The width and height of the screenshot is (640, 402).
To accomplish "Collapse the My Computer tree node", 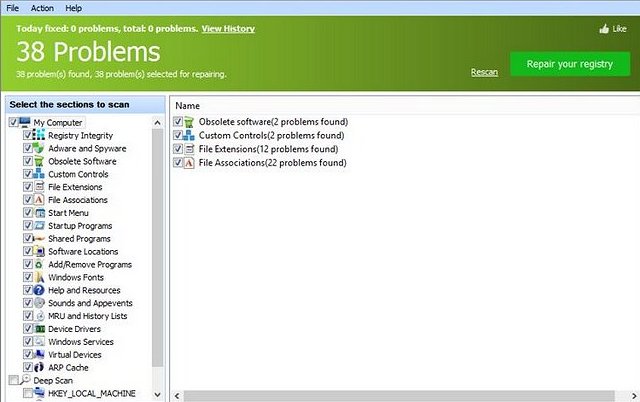I will click(x=5, y=123).
